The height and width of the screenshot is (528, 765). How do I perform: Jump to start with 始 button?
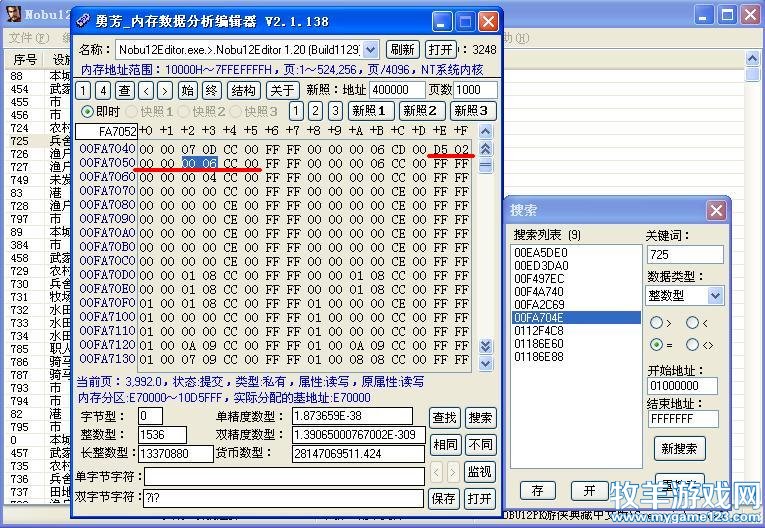point(188,90)
